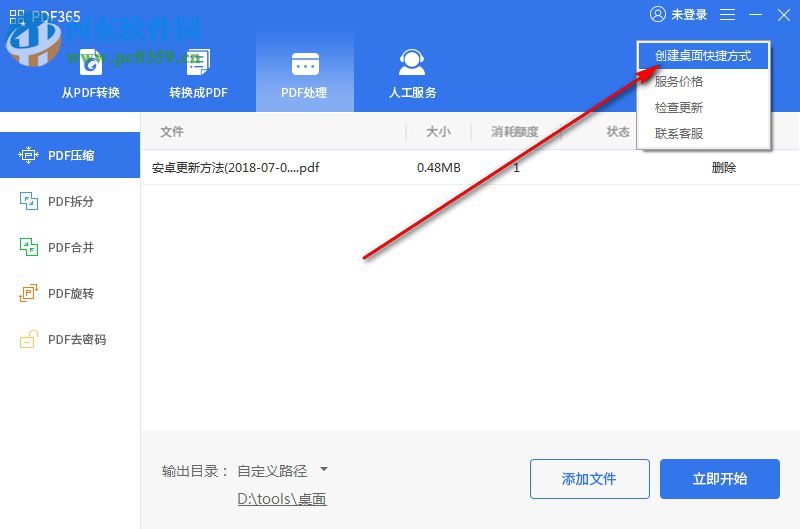Screen dimensions: 800x529
Task: Open the 转换成PDF tab
Action: [198, 71]
